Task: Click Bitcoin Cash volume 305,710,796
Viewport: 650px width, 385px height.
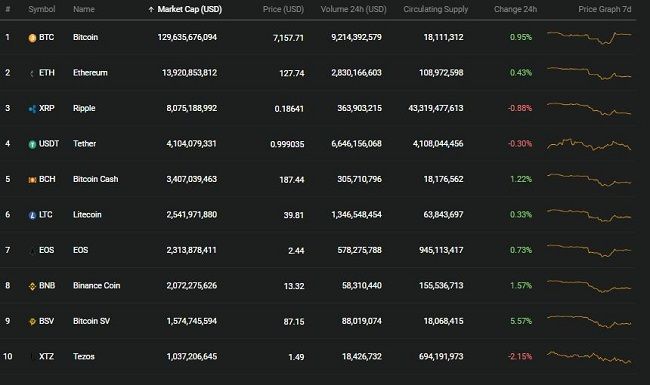Action: (x=359, y=179)
